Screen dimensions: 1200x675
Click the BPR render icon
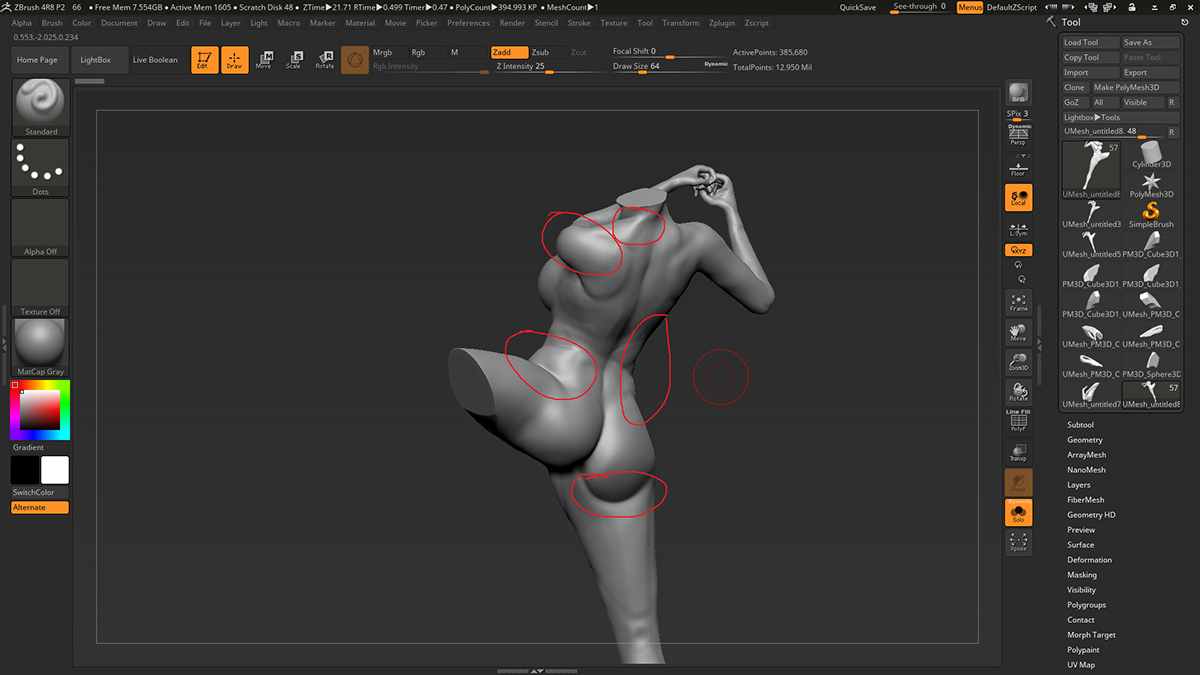click(1018, 93)
